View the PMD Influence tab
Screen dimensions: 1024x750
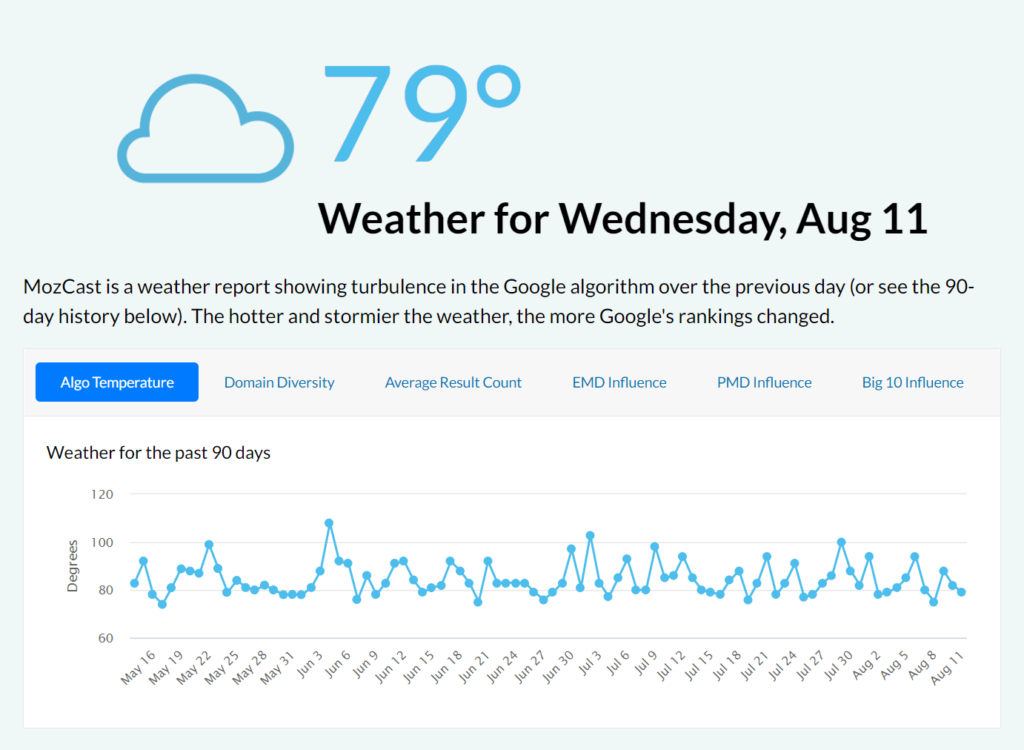pyautogui.click(x=764, y=382)
